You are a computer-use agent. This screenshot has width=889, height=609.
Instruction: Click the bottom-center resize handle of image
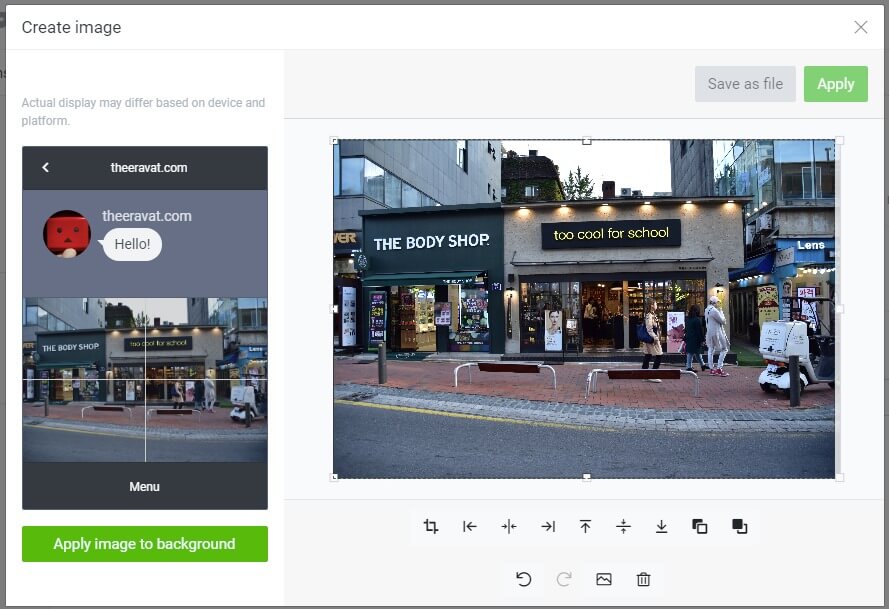click(x=587, y=477)
